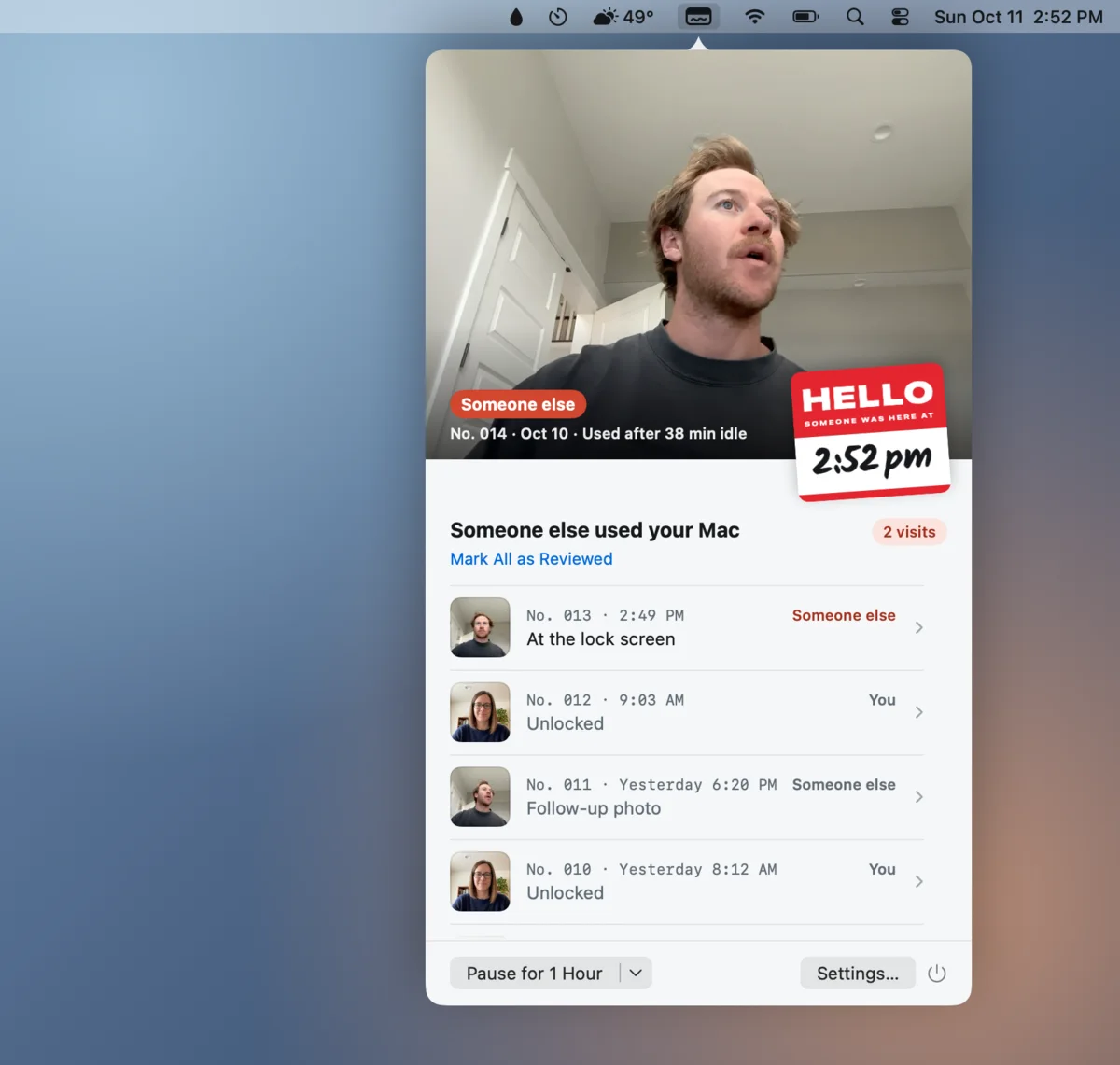This screenshot has width=1120, height=1065.
Task: Open the weather 49° menu bar item
Action: (x=623, y=17)
